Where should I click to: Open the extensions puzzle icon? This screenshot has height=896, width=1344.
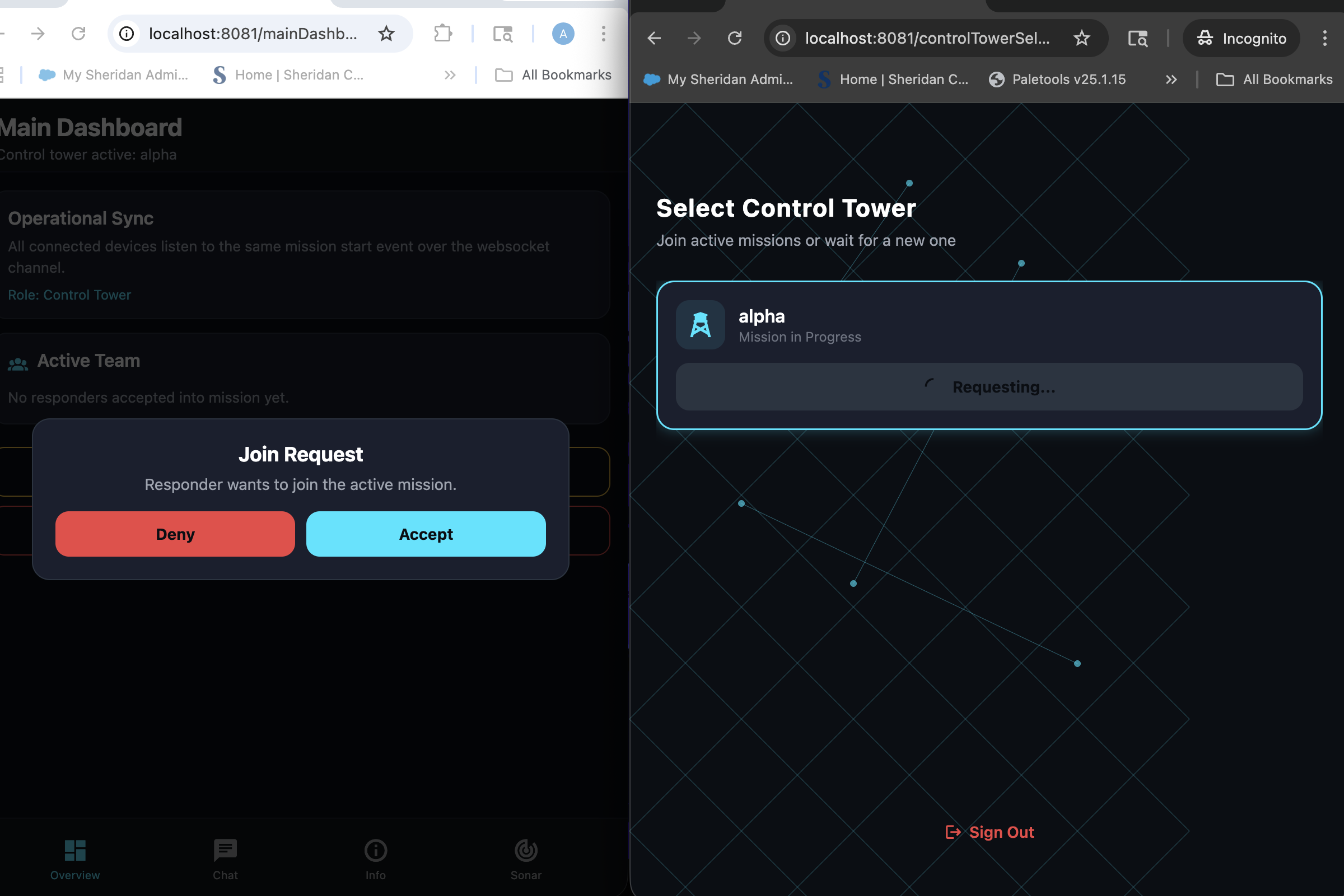click(x=443, y=34)
